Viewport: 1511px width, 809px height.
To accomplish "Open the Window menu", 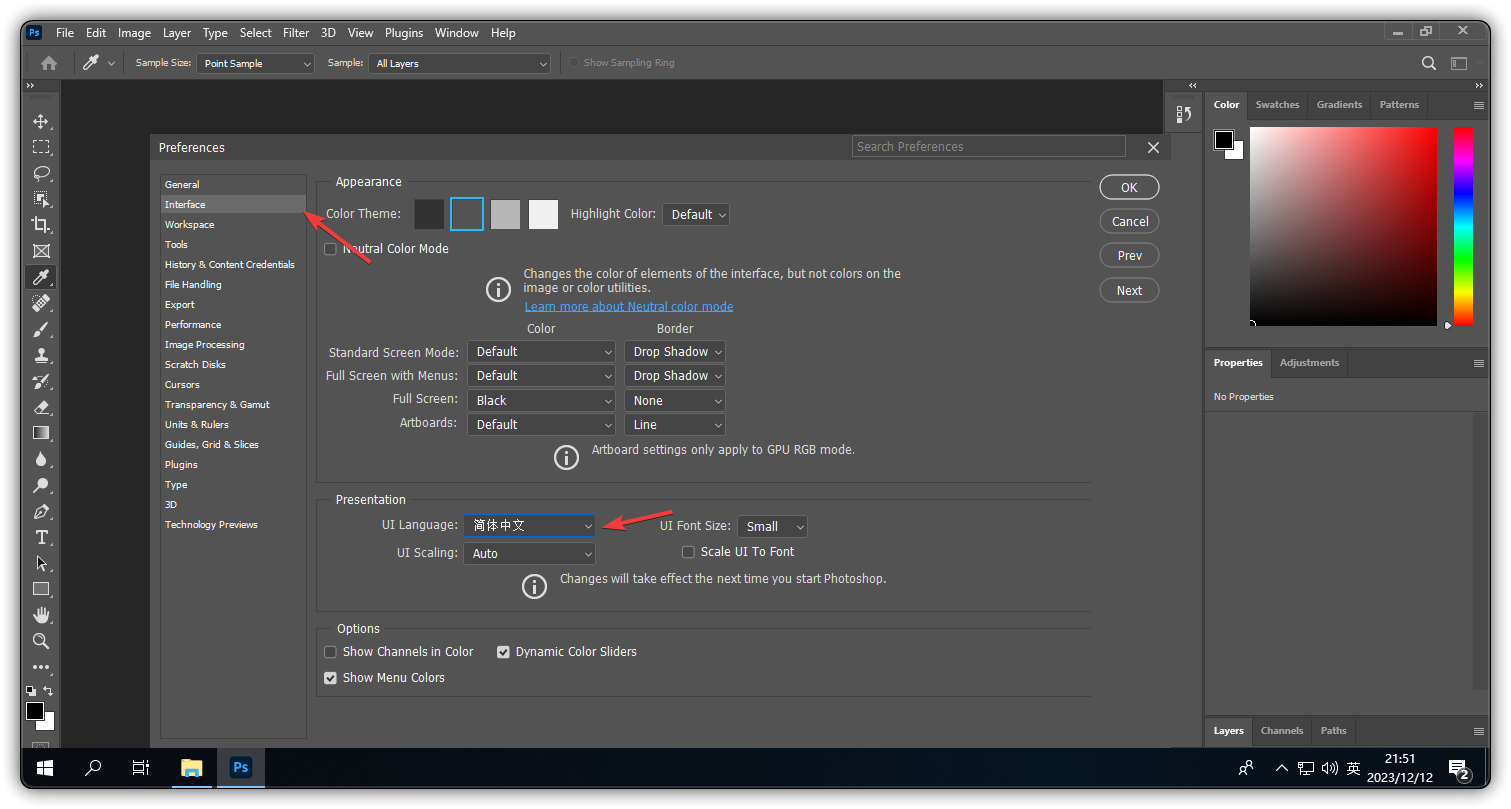I will [457, 33].
